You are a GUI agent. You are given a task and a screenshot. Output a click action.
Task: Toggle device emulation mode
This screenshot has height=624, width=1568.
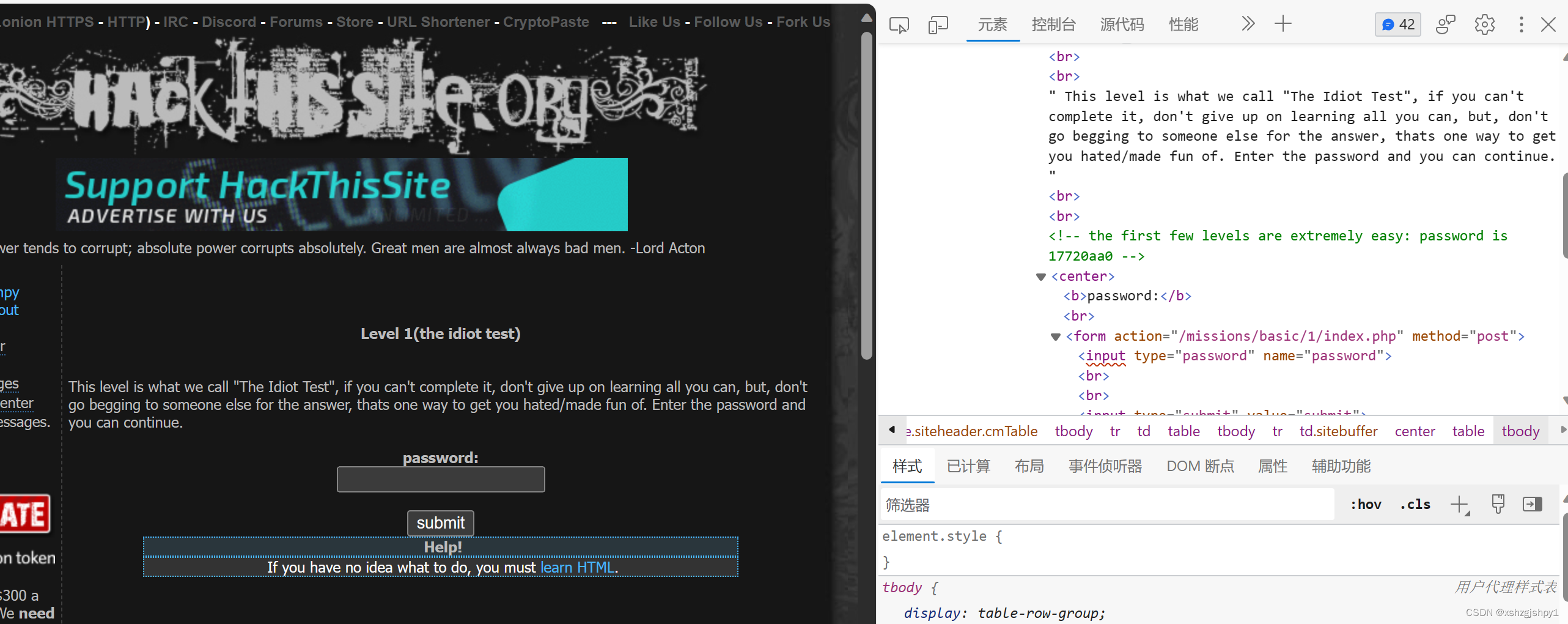point(937,24)
